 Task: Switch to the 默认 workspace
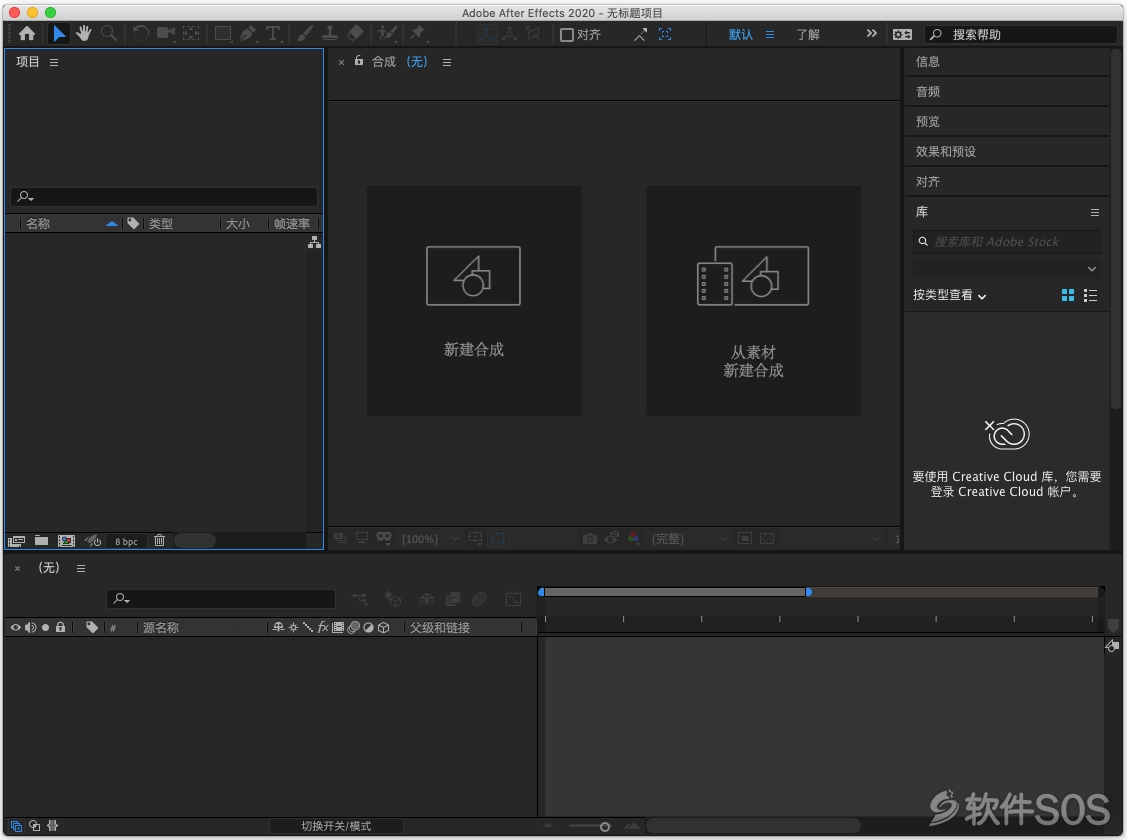(x=740, y=34)
